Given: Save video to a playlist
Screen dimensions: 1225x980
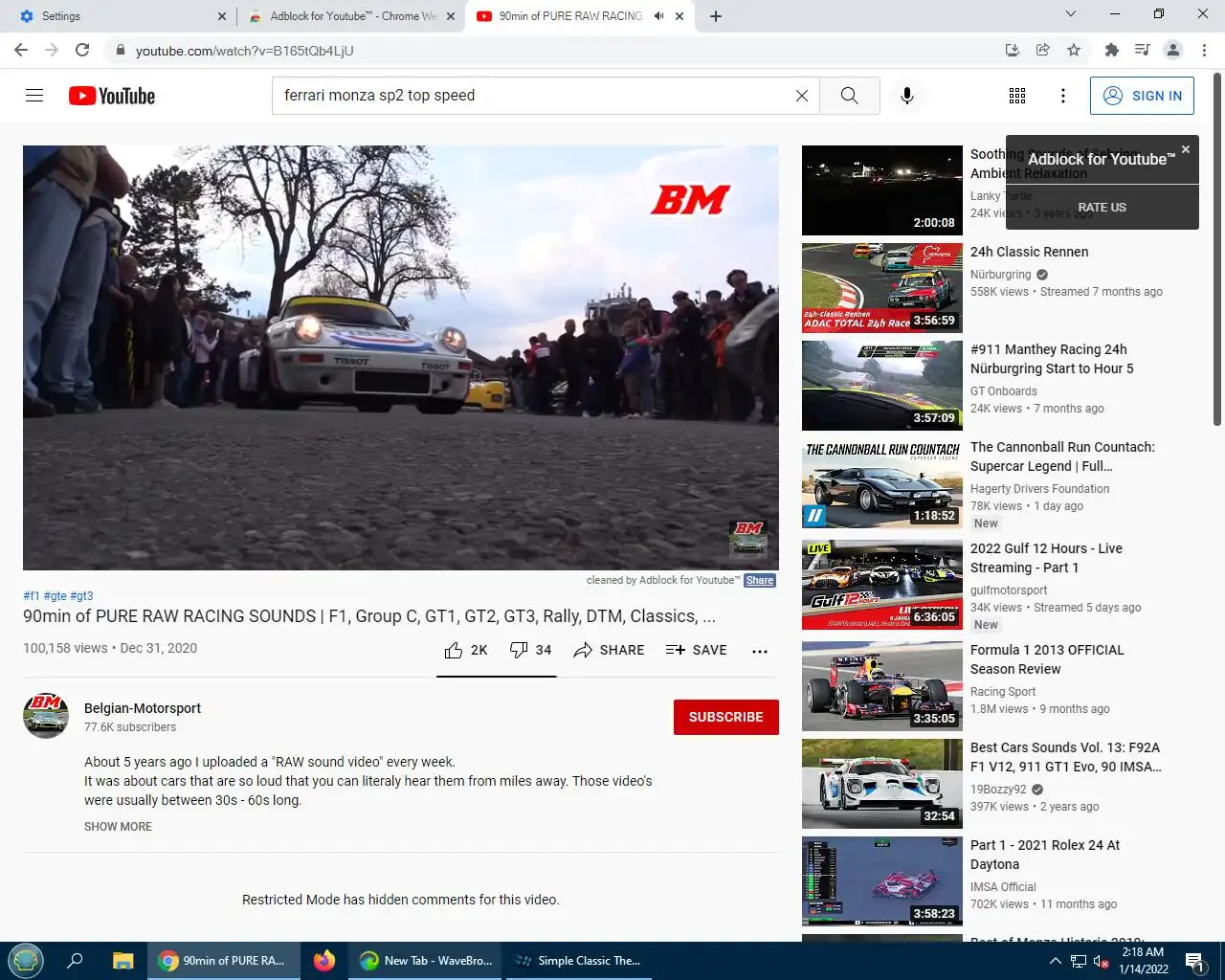Looking at the screenshot, I should [x=696, y=651].
